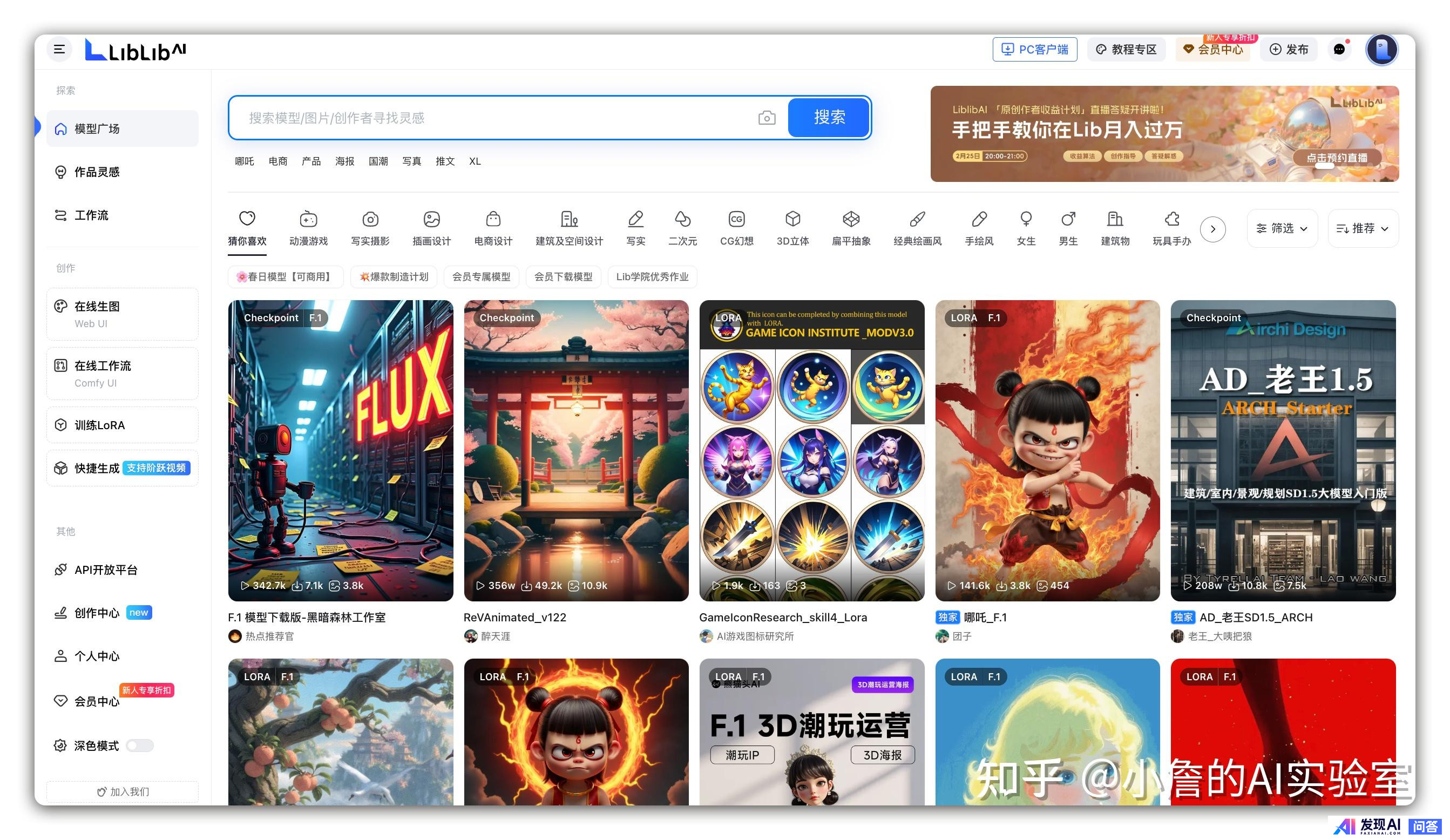The height and width of the screenshot is (840, 1450).
Task: Open the ReVAnimated_v122 model thumbnail
Action: point(576,450)
